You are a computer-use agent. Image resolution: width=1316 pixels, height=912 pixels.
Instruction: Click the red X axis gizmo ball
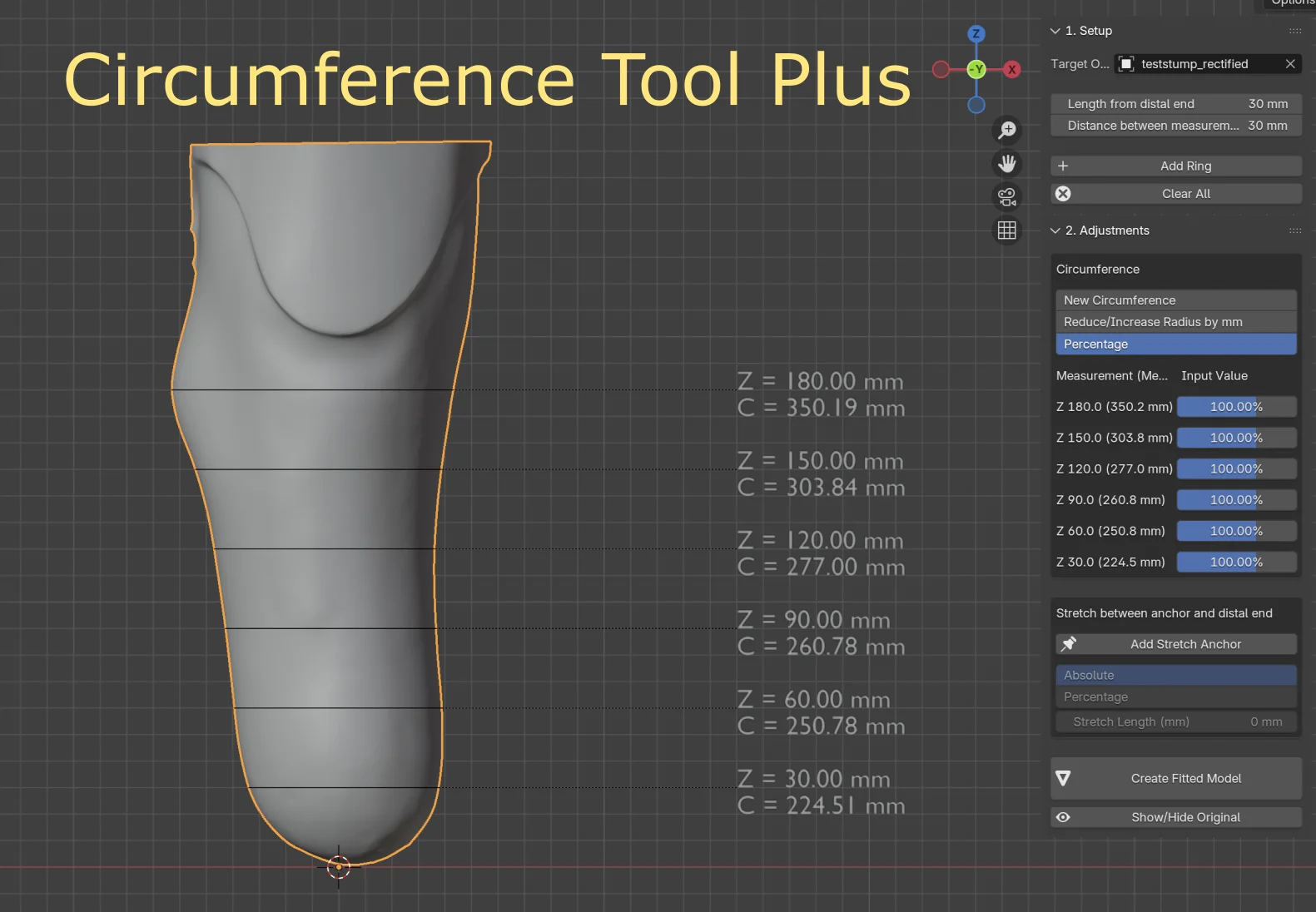pos(1011,69)
